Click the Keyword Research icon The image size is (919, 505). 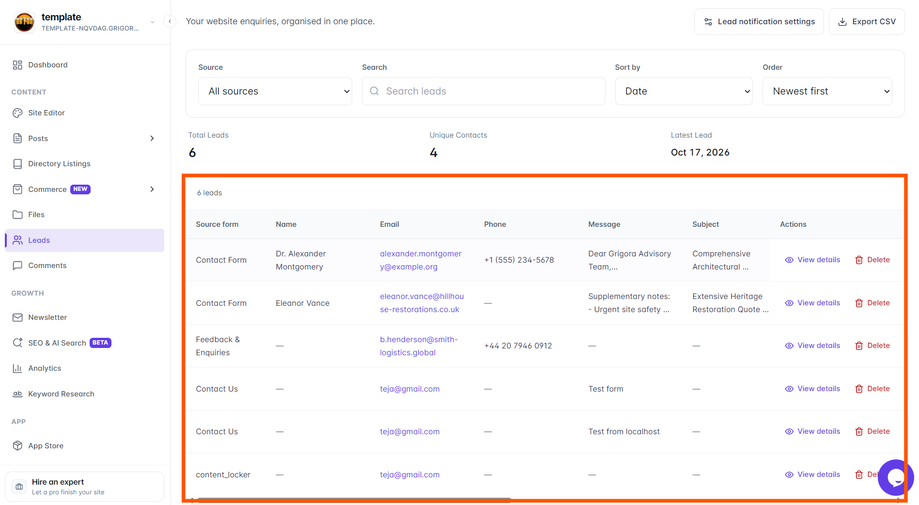tap(18, 394)
